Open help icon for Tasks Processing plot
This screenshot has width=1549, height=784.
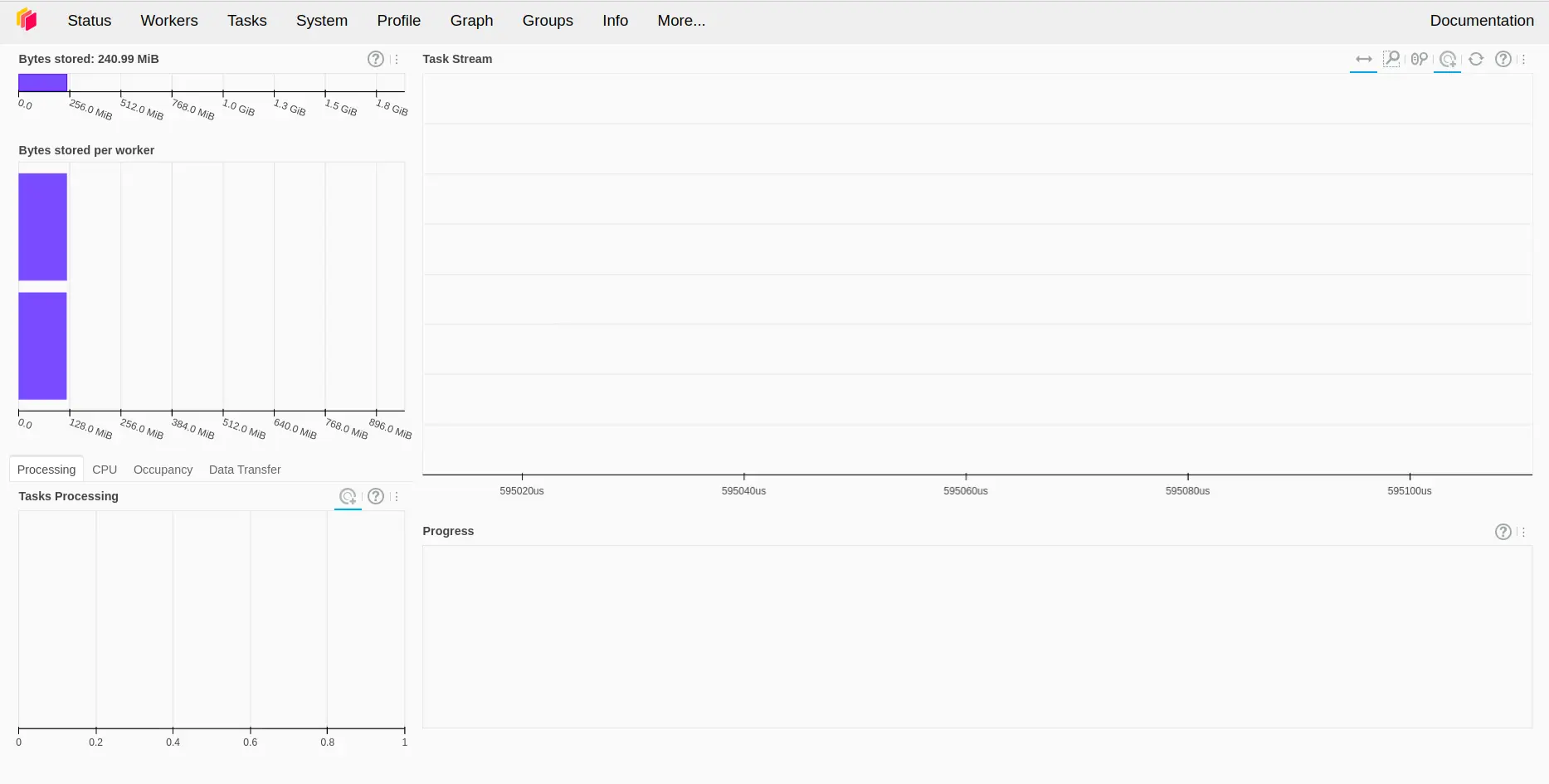(376, 496)
